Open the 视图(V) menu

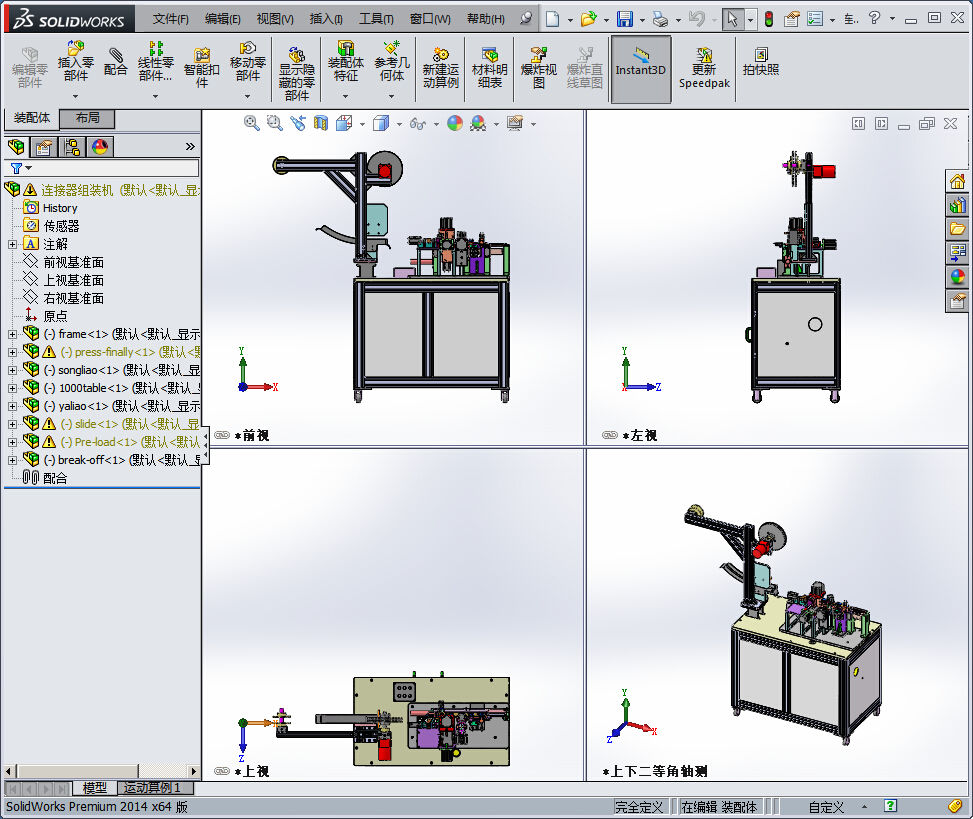(275, 19)
